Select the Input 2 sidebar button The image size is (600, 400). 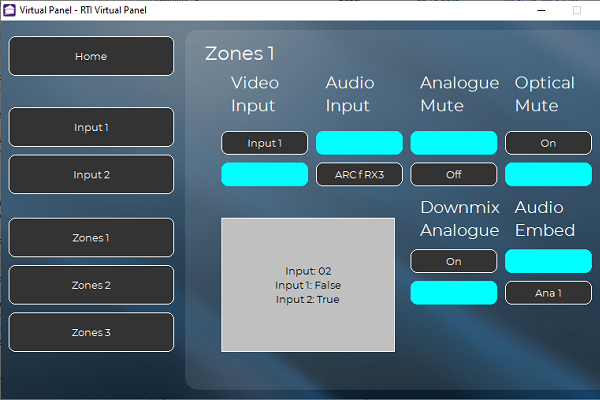[x=91, y=175]
